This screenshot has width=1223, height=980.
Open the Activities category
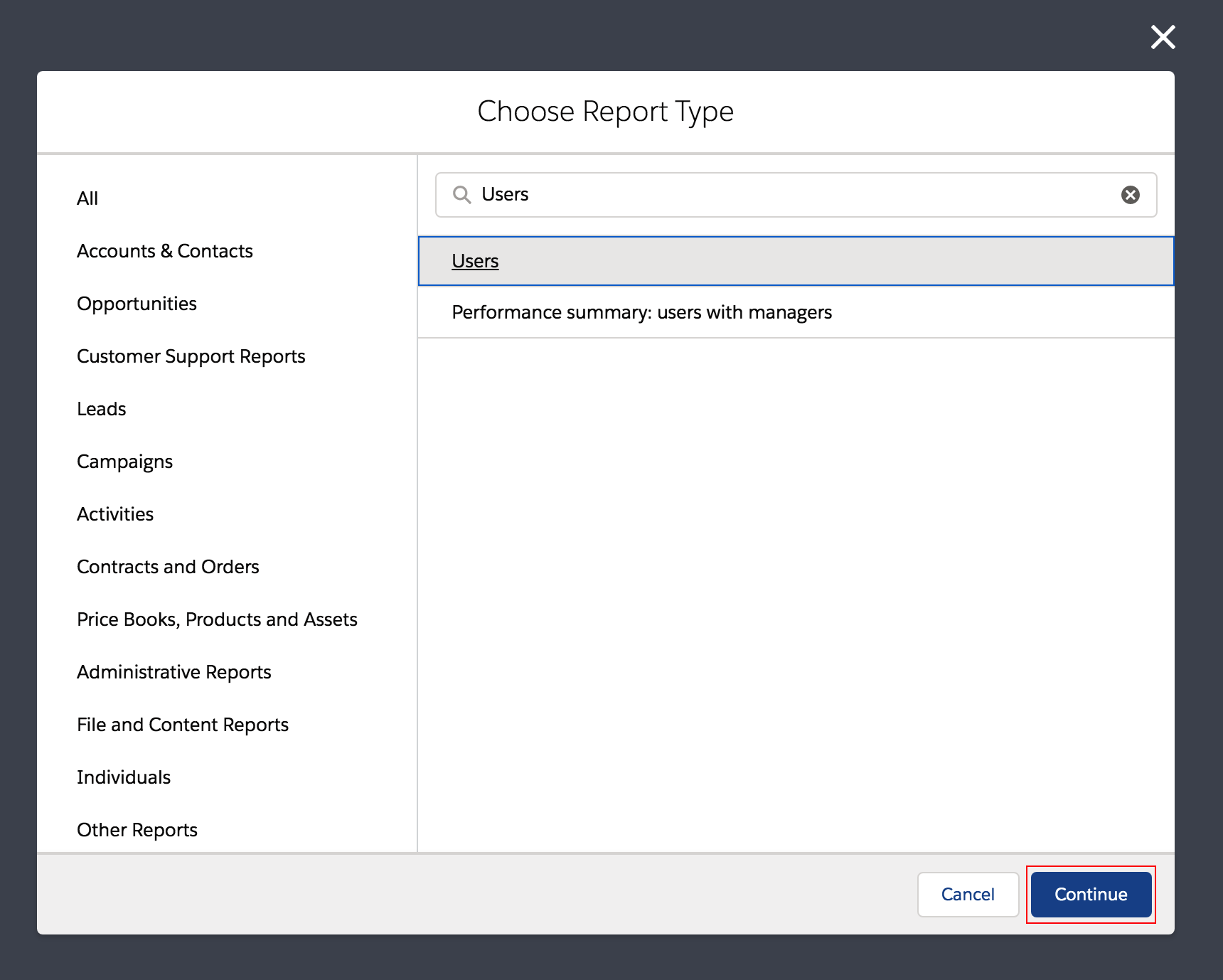coord(115,514)
